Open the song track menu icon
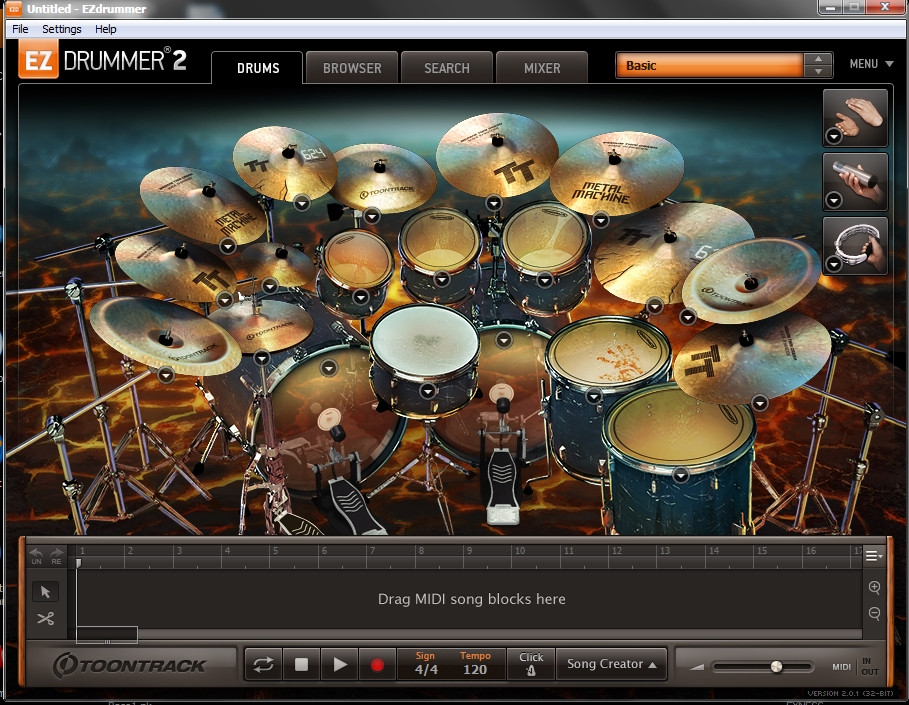Image resolution: width=909 pixels, height=705 pixels. tap(874, 556)
